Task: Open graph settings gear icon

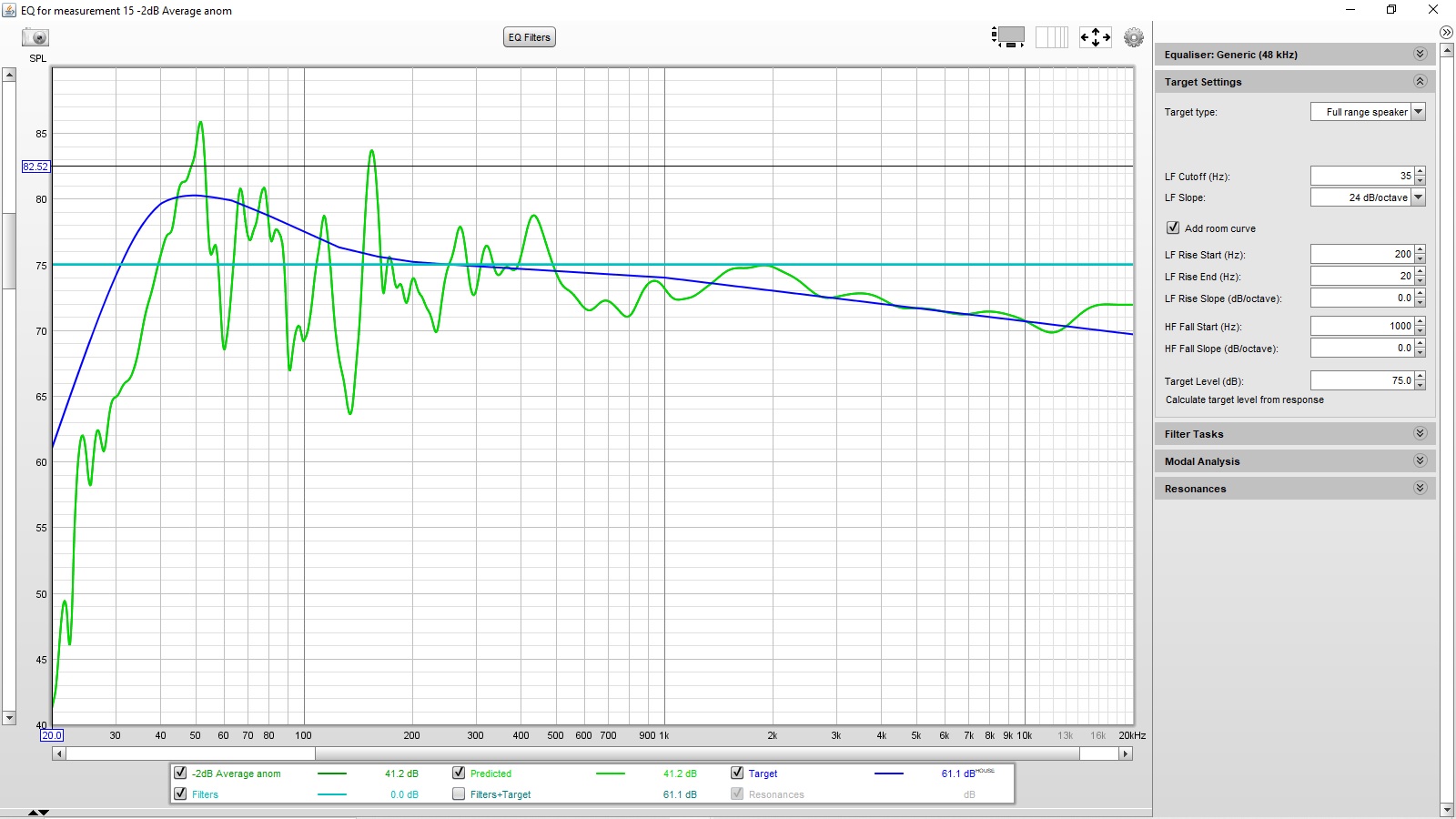Action: point(1134,37)
